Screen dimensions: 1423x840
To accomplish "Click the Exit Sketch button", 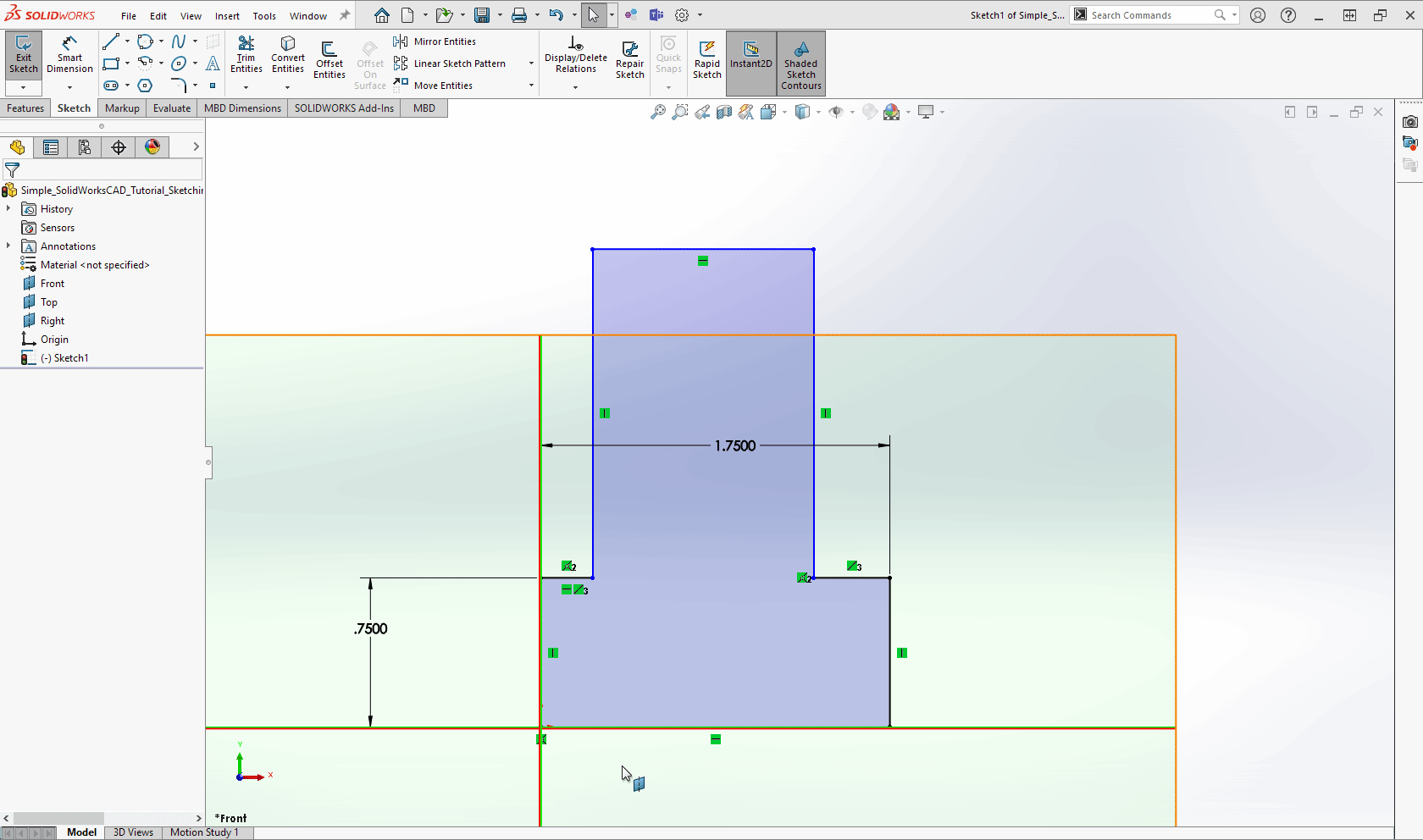I will [23, 57].
